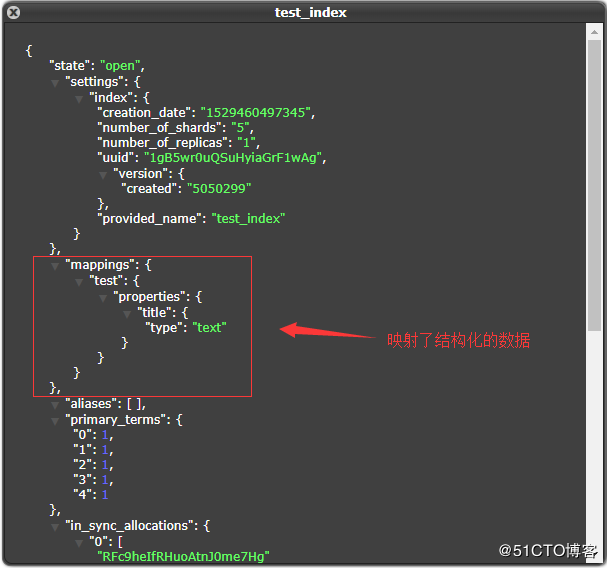The image size is (607, 568).
Task: Click the "number_of_shards" key
Action: pyautogui.click(x=159, y=128)
